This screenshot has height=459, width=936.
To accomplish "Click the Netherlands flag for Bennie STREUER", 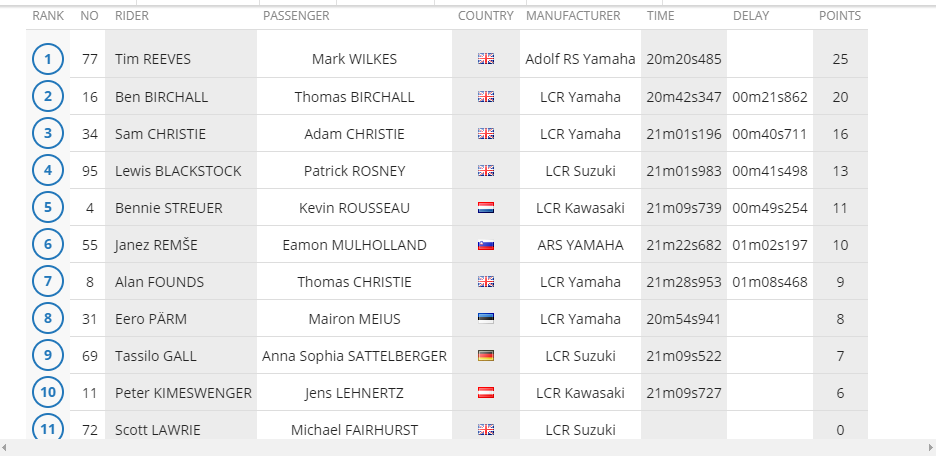I will click(486, 208).
